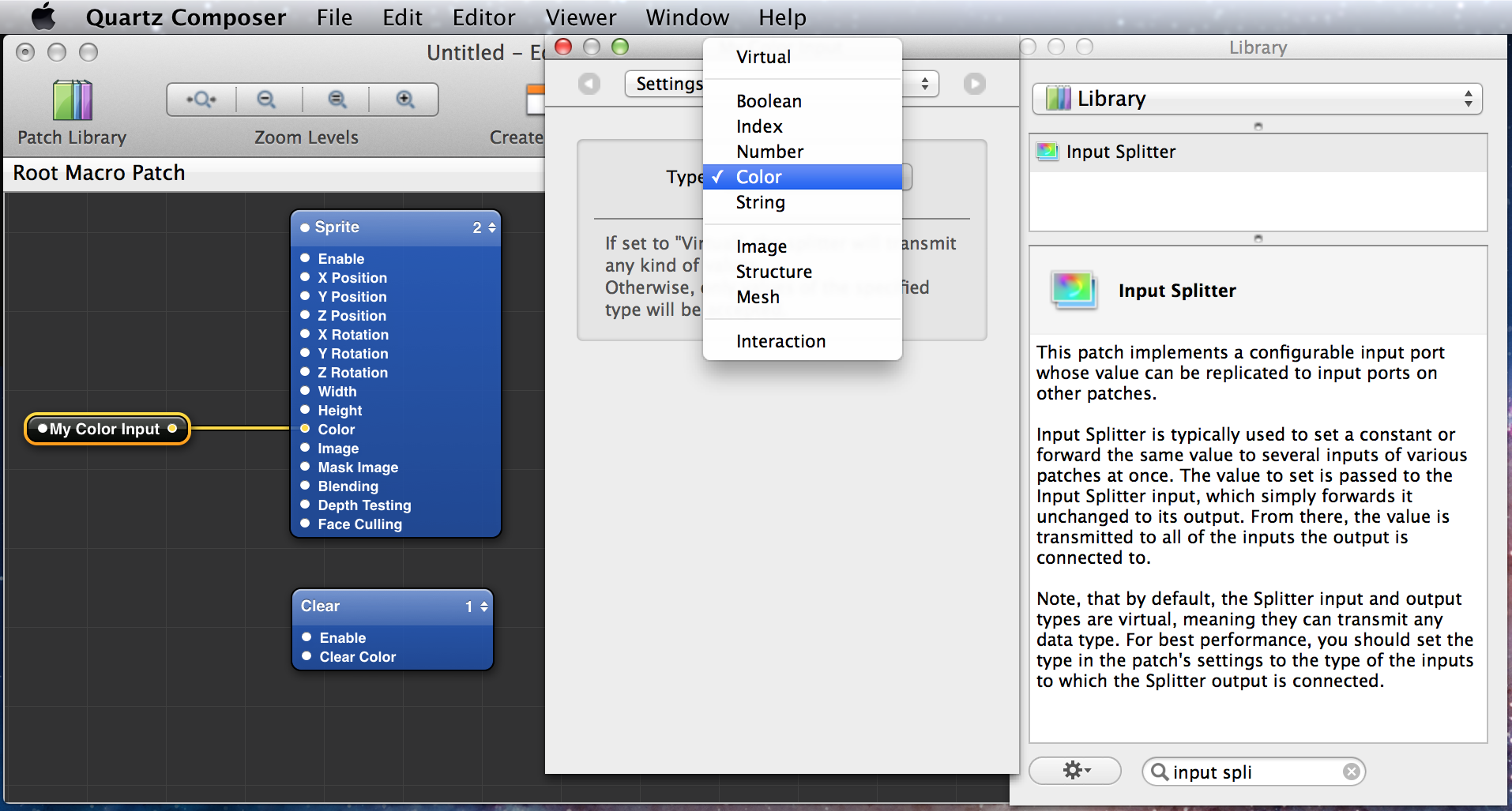
Task: Click the output port of My Color Input
Action: point(172,429)
